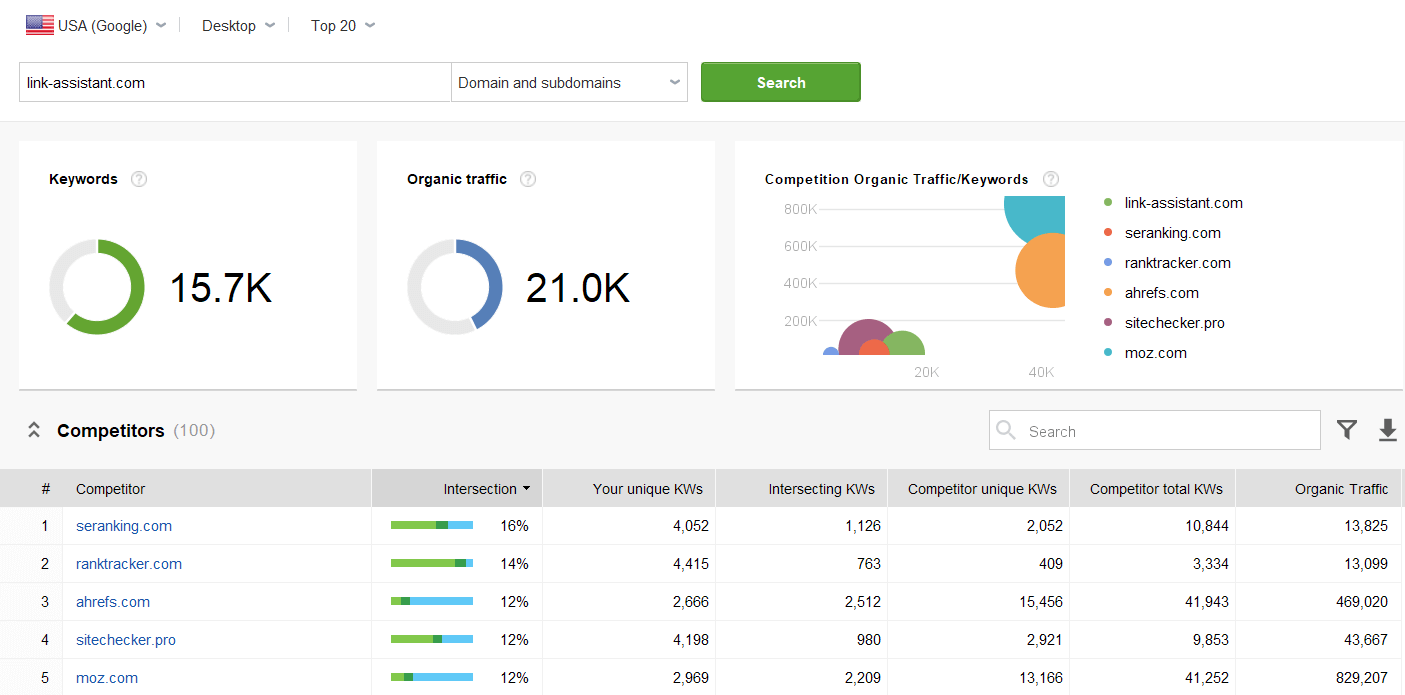This screenshot has height=695, width=1405.
Task: Click the ranktracker.com intersection bar
Action: tap(432, 563)
